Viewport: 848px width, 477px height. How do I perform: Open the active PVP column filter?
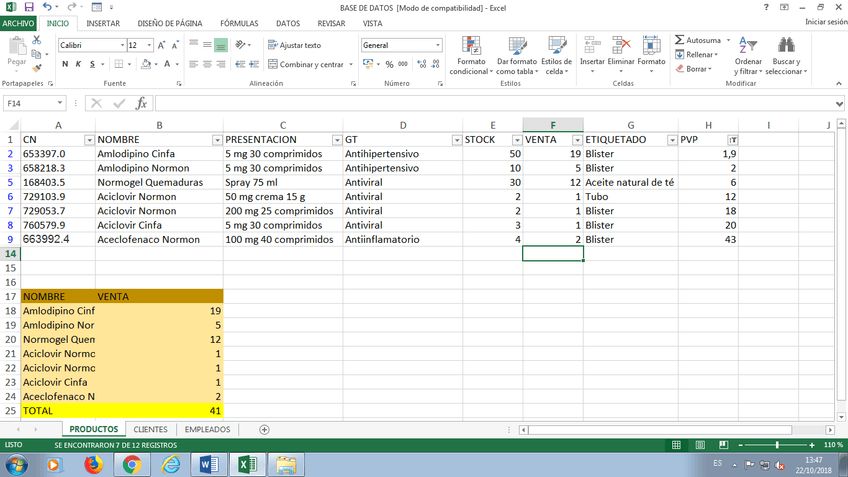(732, 140)
